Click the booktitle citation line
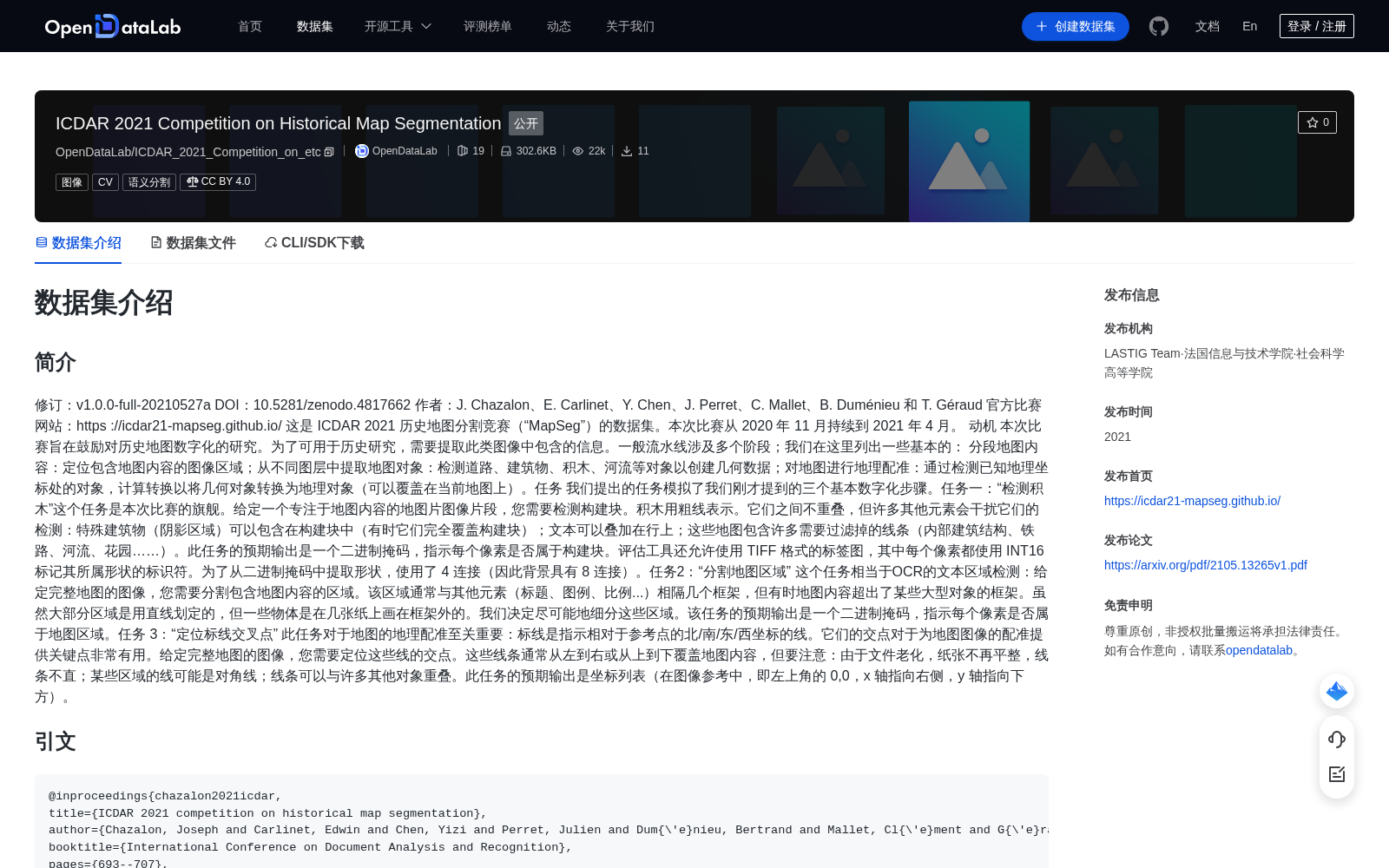Screen dimensions: 1389x868 [x=310, y=847]
